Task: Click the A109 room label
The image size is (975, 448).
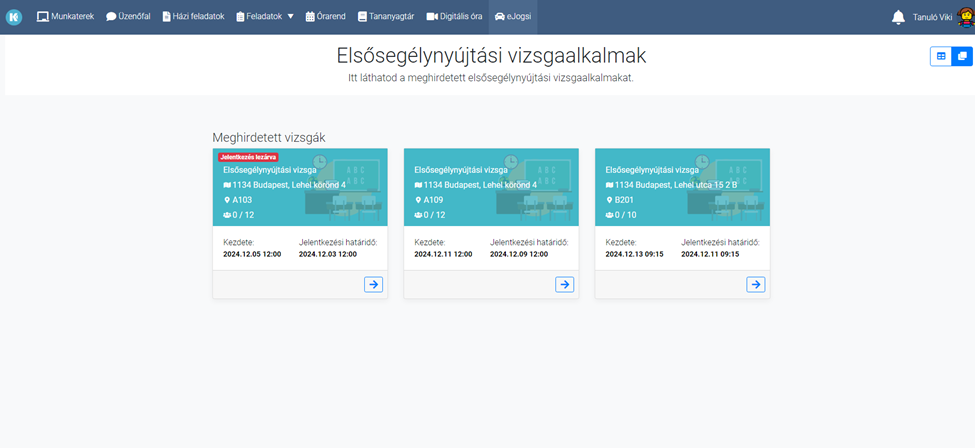Action: (x=433, y=200)
